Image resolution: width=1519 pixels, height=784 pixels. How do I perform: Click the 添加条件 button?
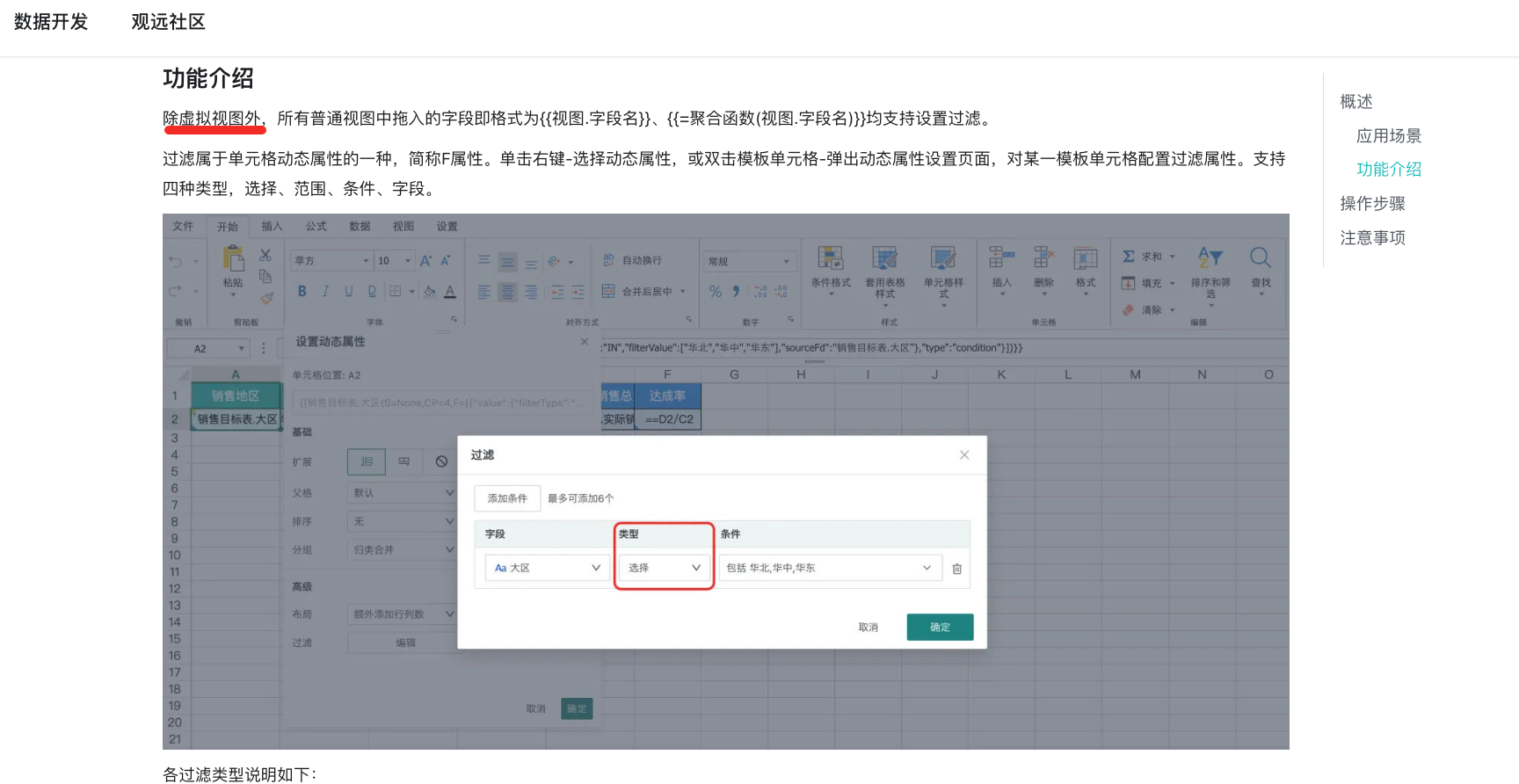[507, 498]
